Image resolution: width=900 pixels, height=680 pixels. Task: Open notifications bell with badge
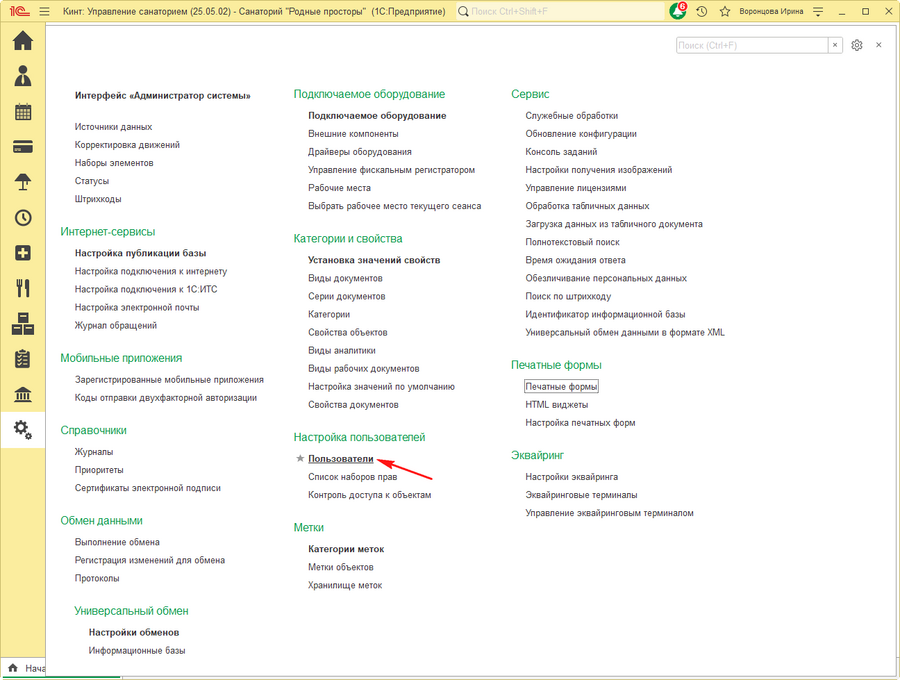pos(678,11)
